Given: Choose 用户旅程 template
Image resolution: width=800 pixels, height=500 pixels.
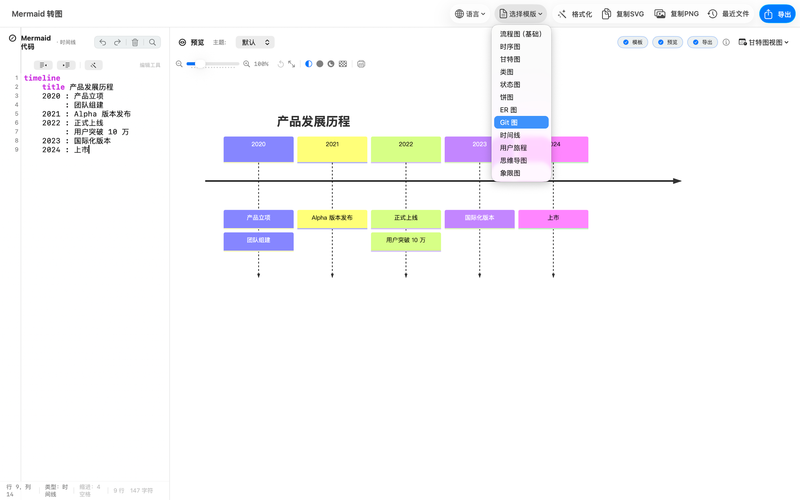Looking at the screenshot, I should tap(521, 148).
